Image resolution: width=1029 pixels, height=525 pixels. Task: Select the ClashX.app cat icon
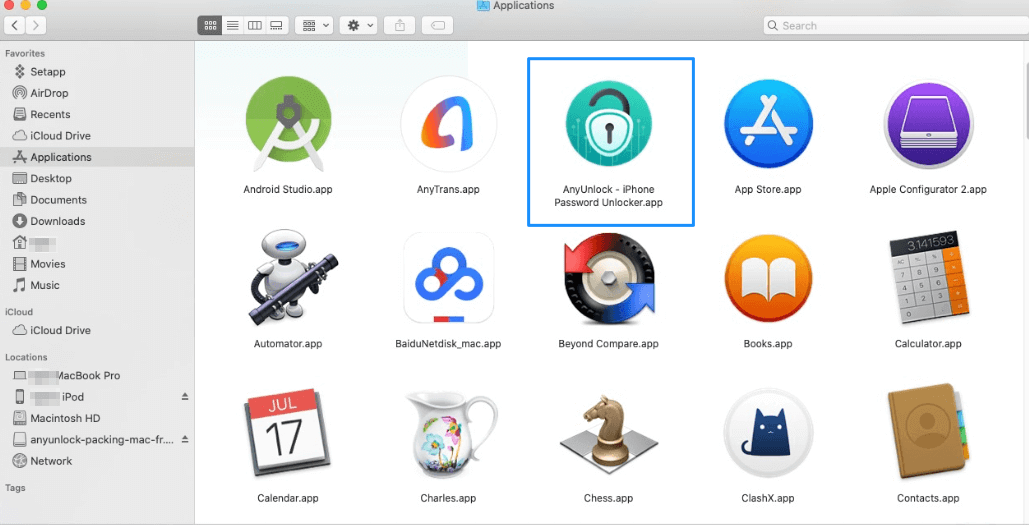[x=768, y=432]
